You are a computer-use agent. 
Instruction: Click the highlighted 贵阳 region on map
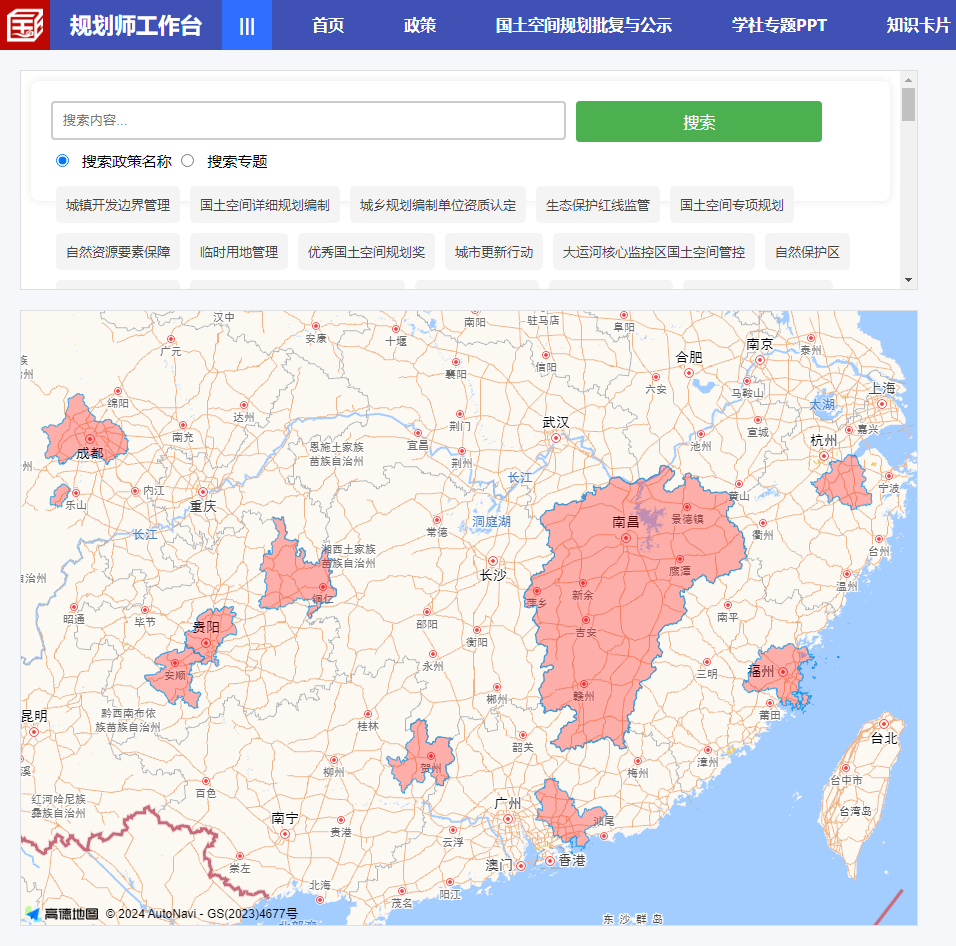(x=212, y=634)
